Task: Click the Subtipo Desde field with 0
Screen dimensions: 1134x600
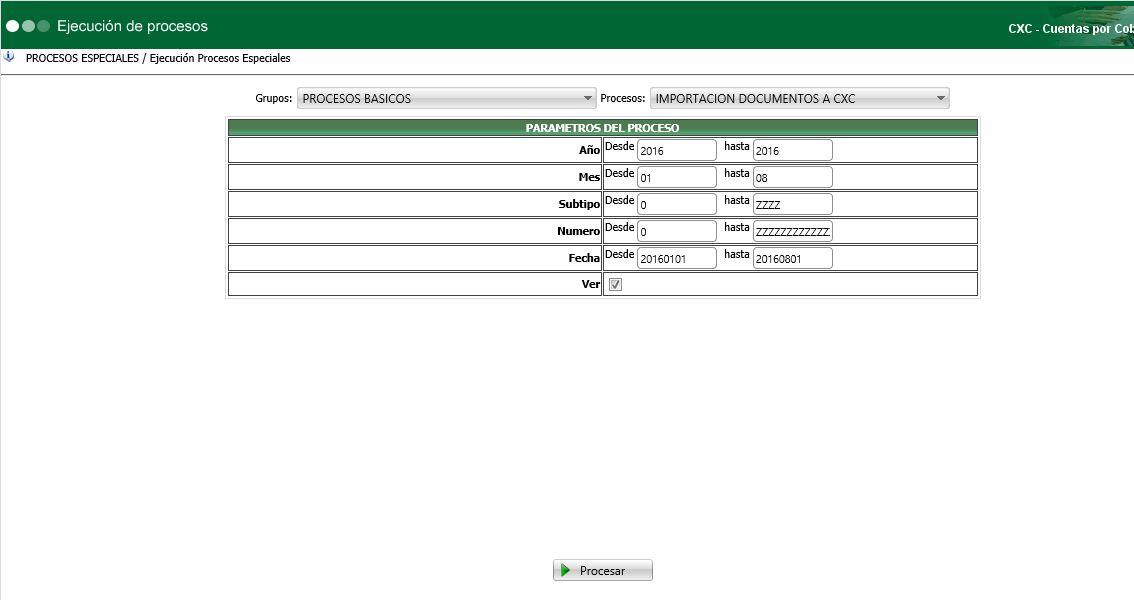Action: [677, 204]
